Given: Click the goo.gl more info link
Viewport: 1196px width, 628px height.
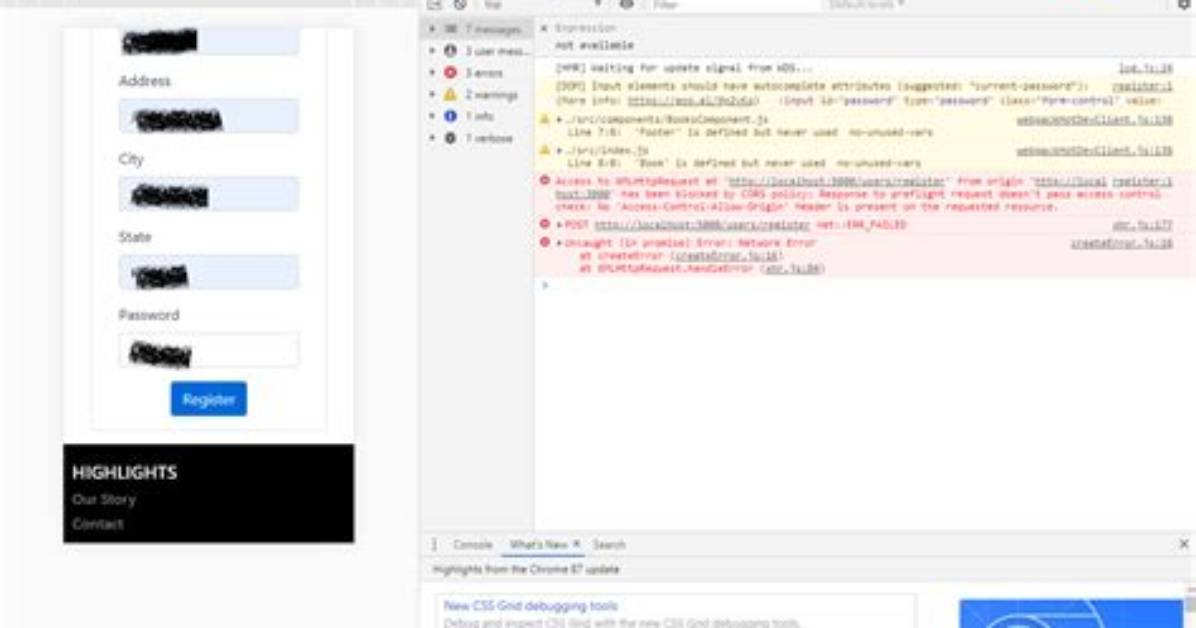Looking at the screenshot, I should (692, 101).
